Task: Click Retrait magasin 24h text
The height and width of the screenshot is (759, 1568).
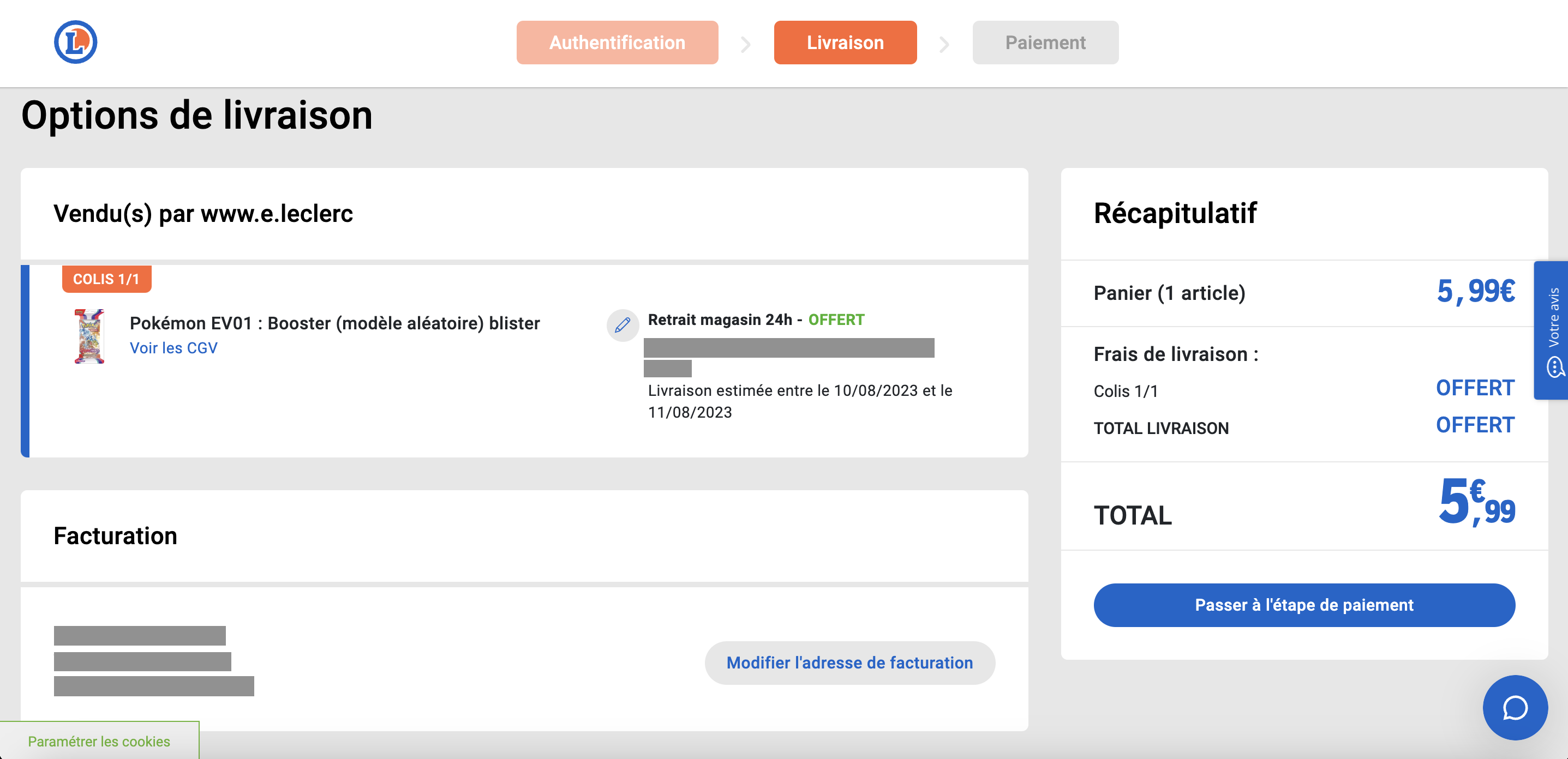Action: (720, 320)
